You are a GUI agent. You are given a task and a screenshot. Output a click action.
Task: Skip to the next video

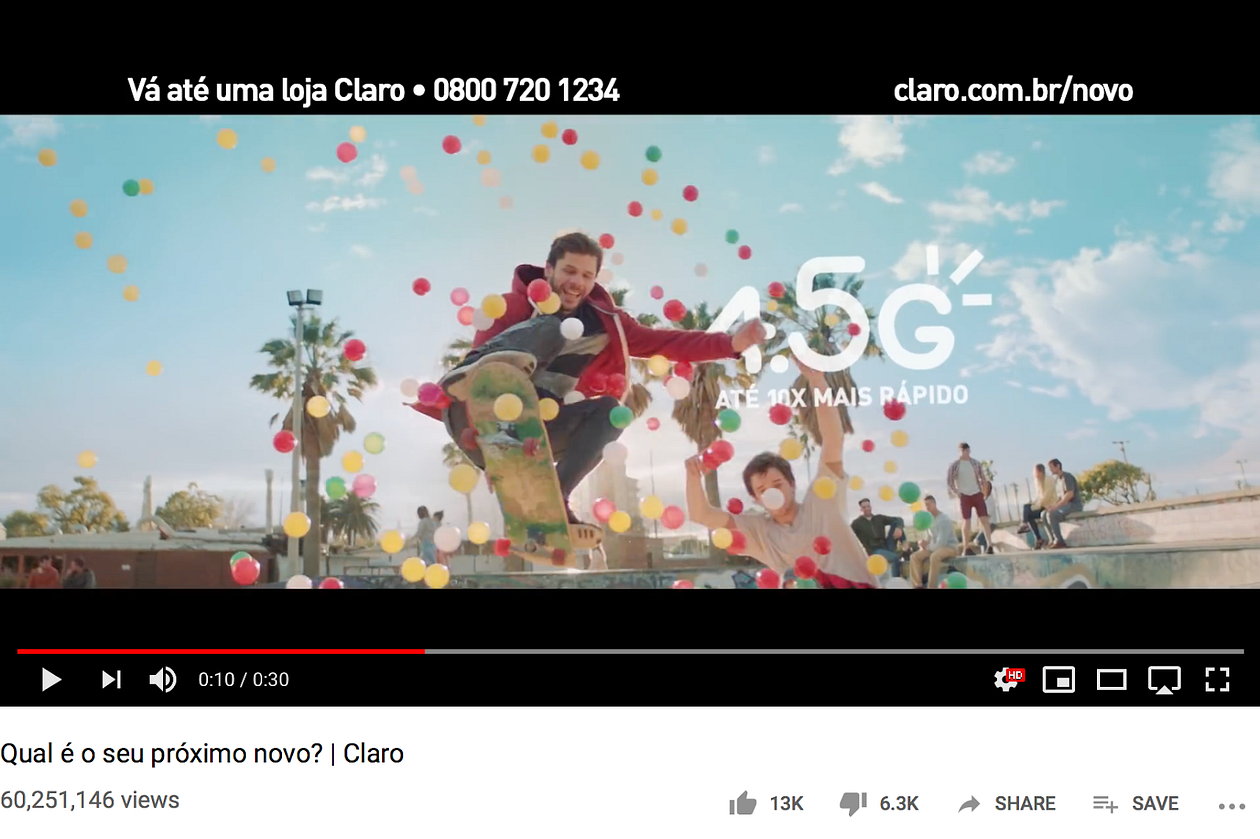[x=111, y=680]
